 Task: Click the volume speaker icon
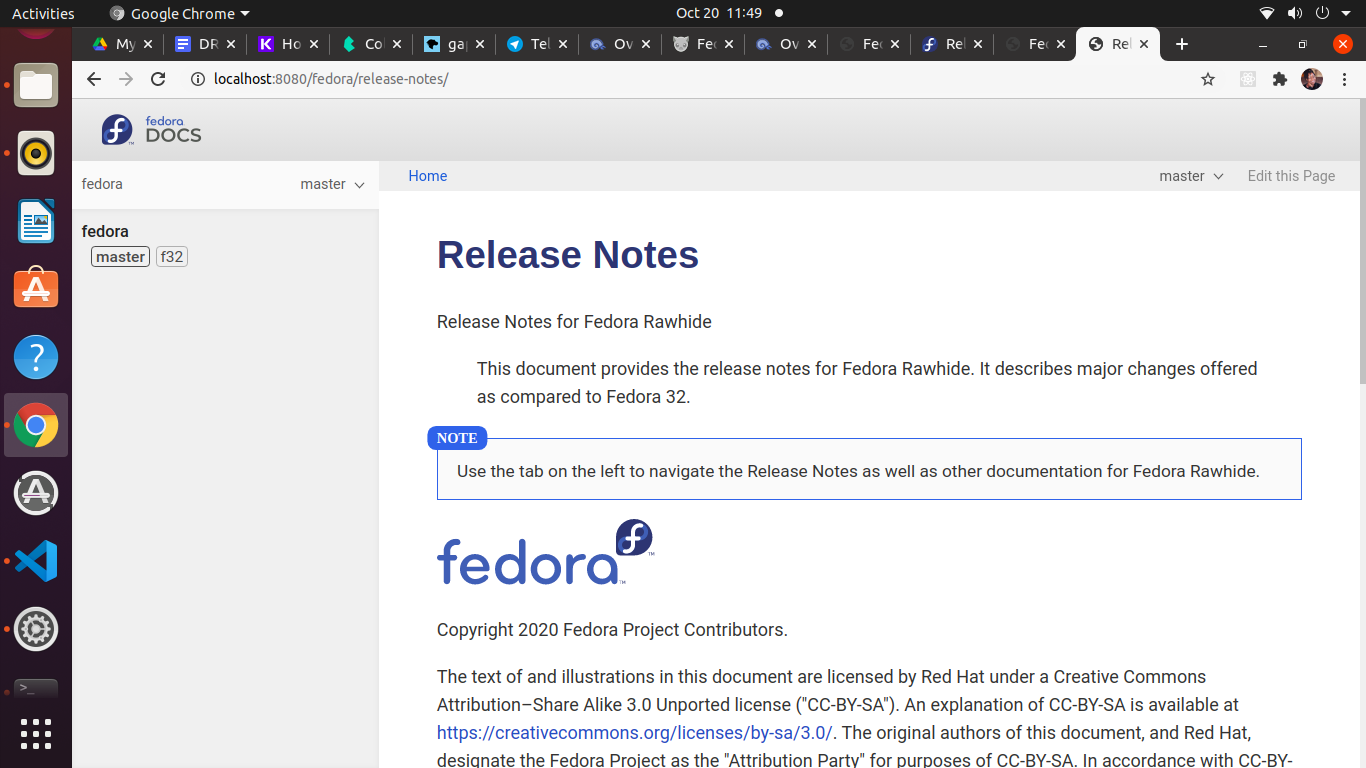point(1295,13)
